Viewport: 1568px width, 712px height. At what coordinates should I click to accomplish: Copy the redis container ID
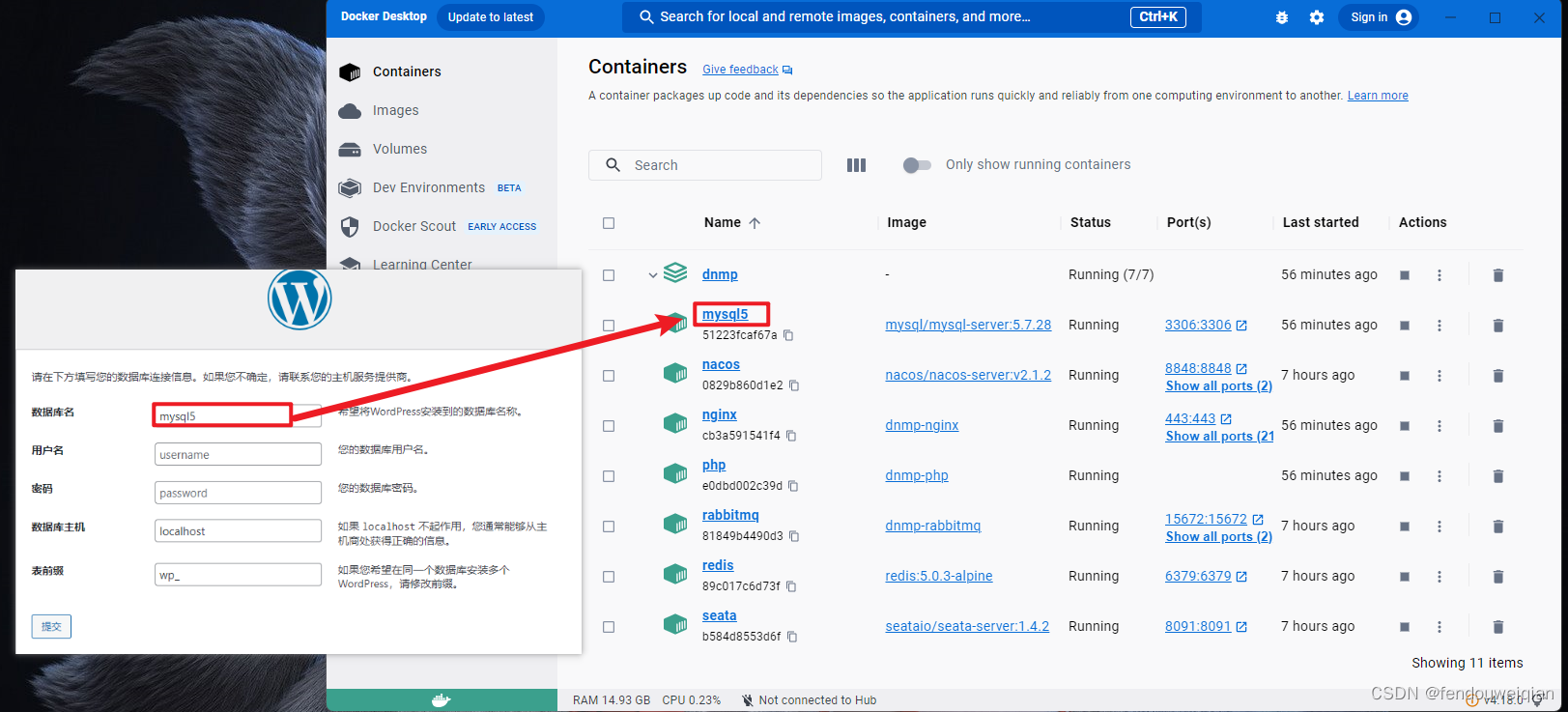[791, 586]
